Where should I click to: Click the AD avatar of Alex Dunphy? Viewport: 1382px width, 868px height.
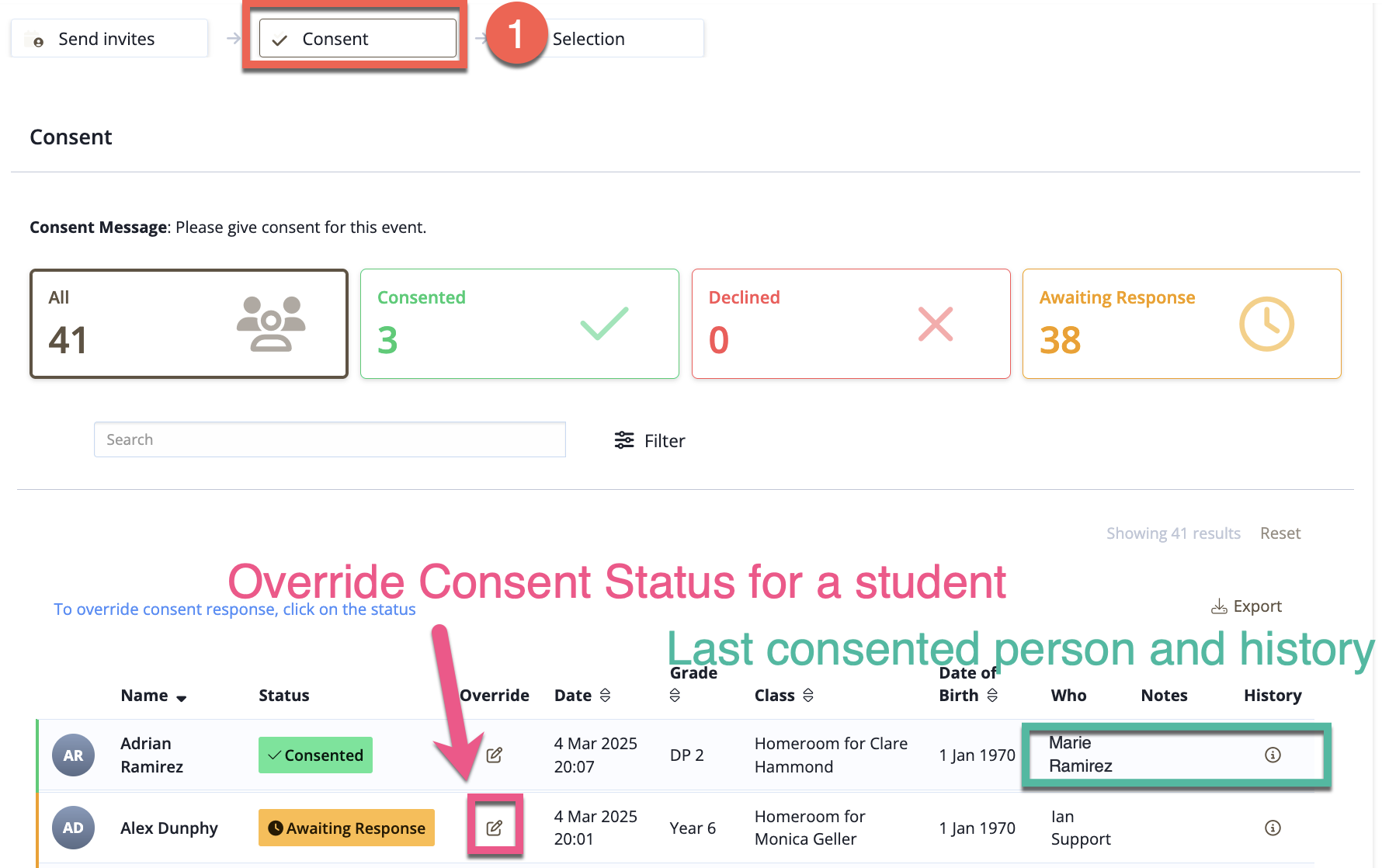73,828
